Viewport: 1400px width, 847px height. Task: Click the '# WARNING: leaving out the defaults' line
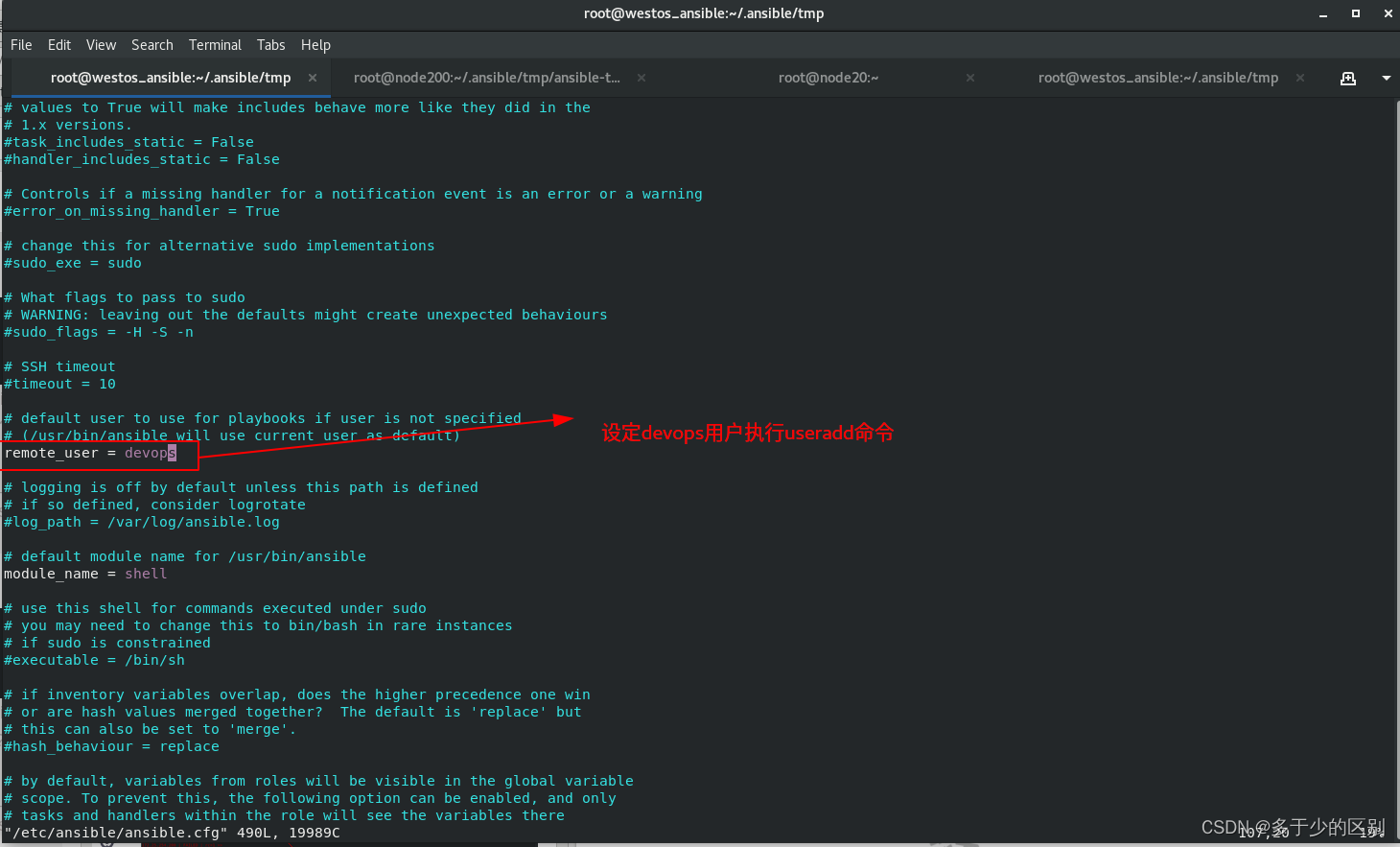point(306,315)
